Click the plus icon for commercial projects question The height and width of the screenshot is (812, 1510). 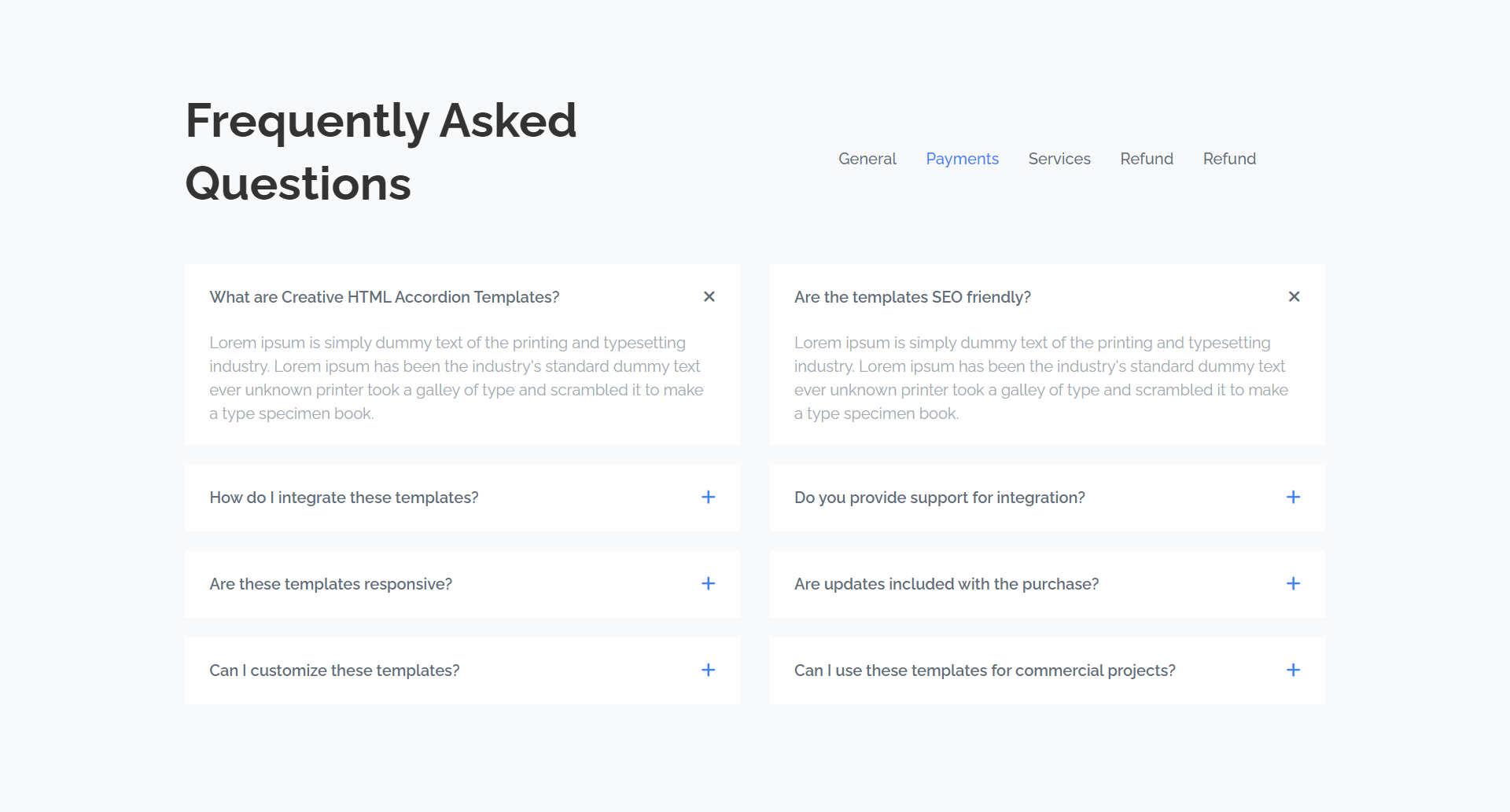click(1294, 670)
